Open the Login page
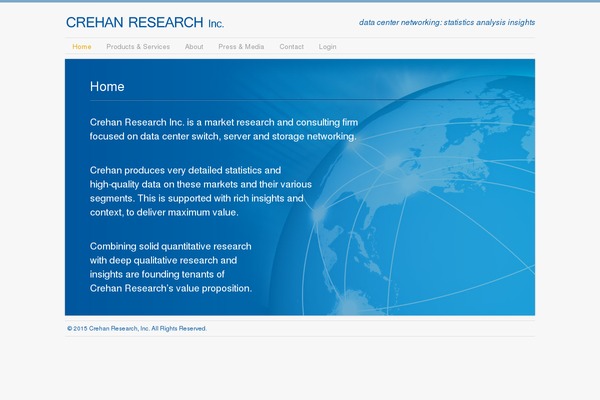Screen dimensions: 600x400 (x=328, y=47)
